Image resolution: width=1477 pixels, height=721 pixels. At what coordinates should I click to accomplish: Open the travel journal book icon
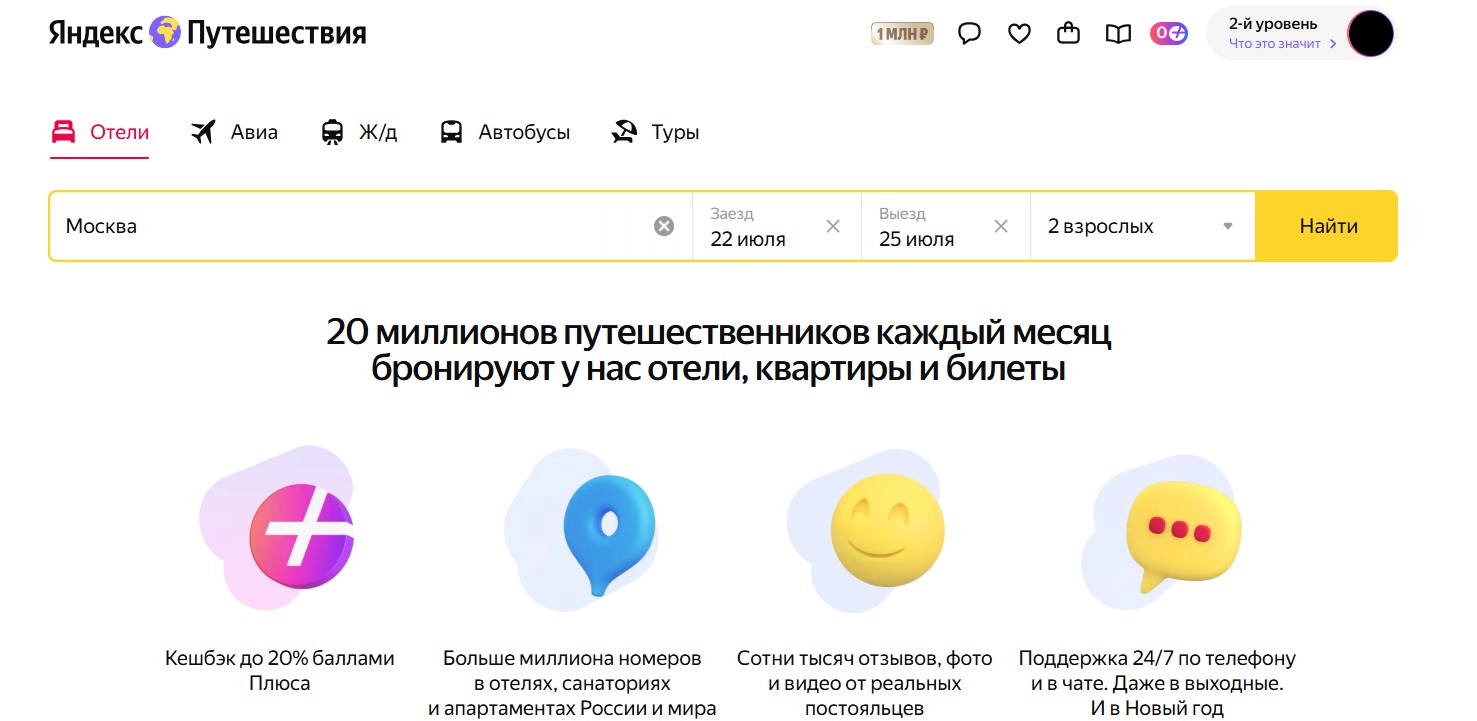1118,34
